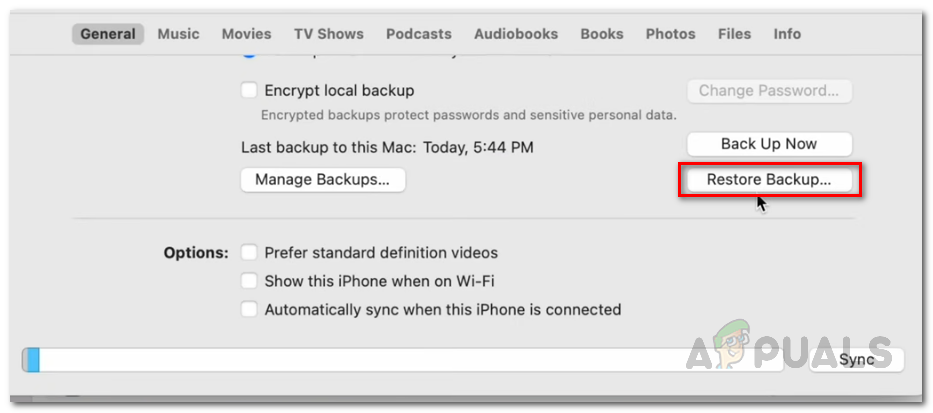Select the Books tab

tap(602, 34)
